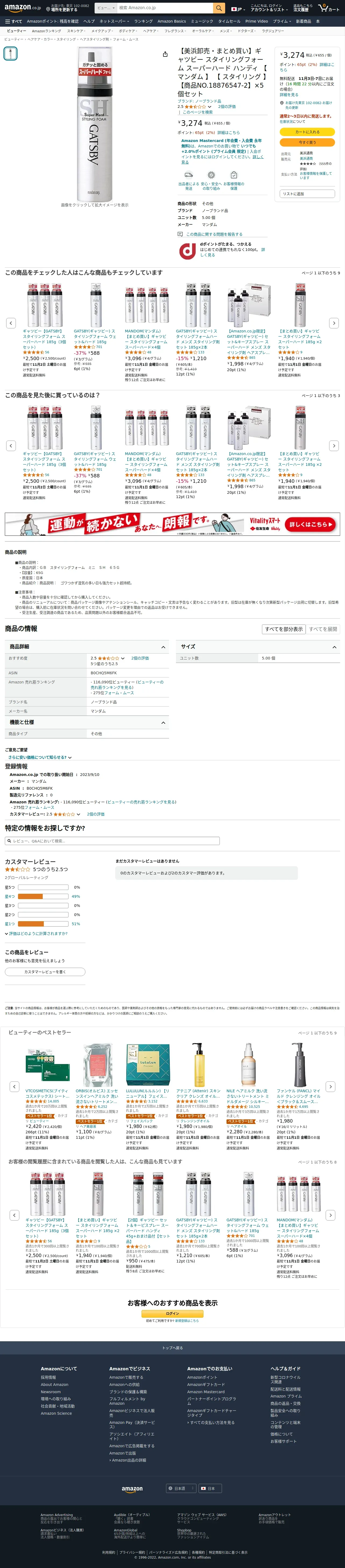
Task: Next arrow in 閲覧履歴 recommendations carousel
Action: pyautogui.click(x=330, y=1215)
